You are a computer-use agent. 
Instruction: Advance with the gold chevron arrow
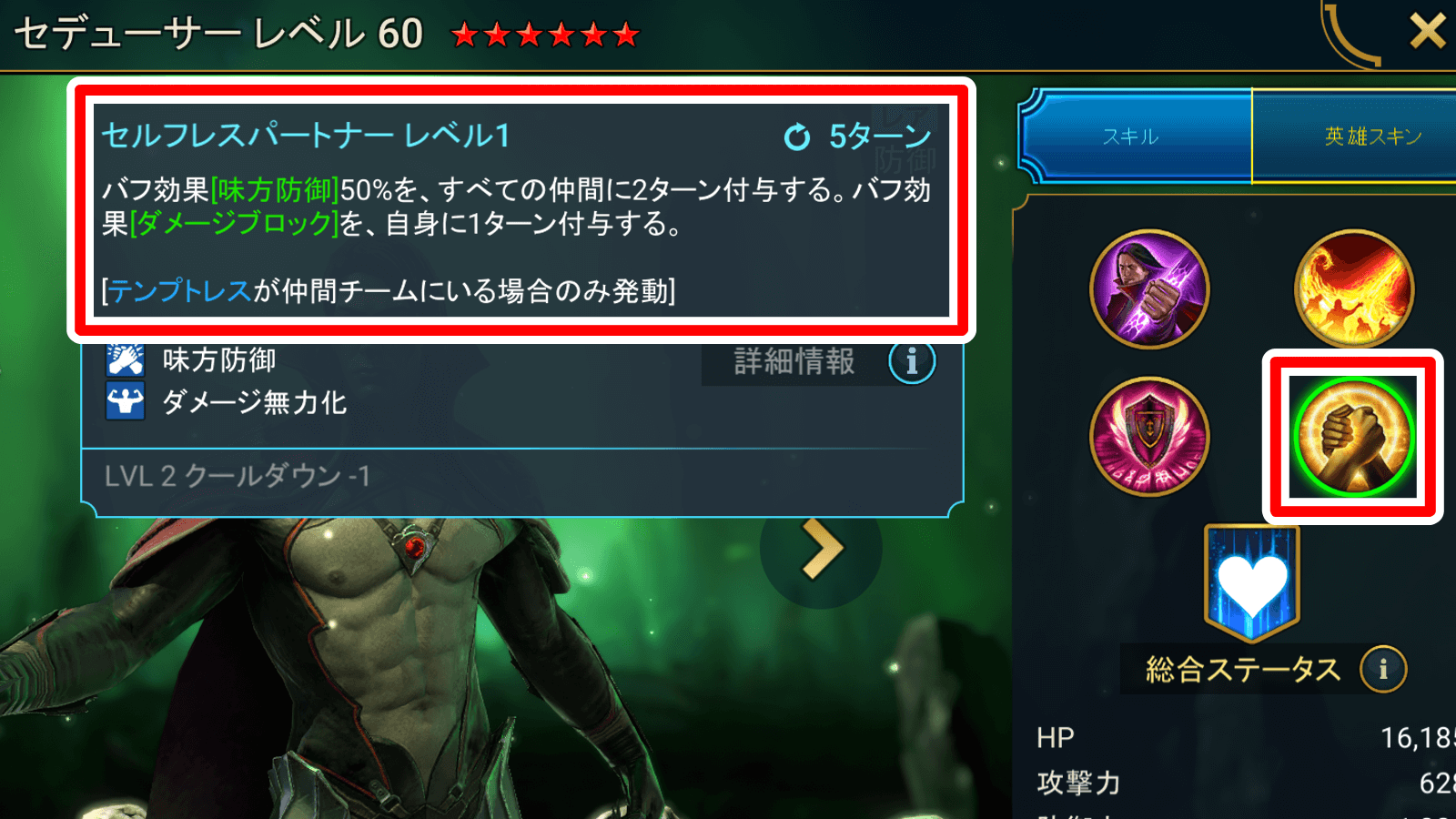[821, 549]
